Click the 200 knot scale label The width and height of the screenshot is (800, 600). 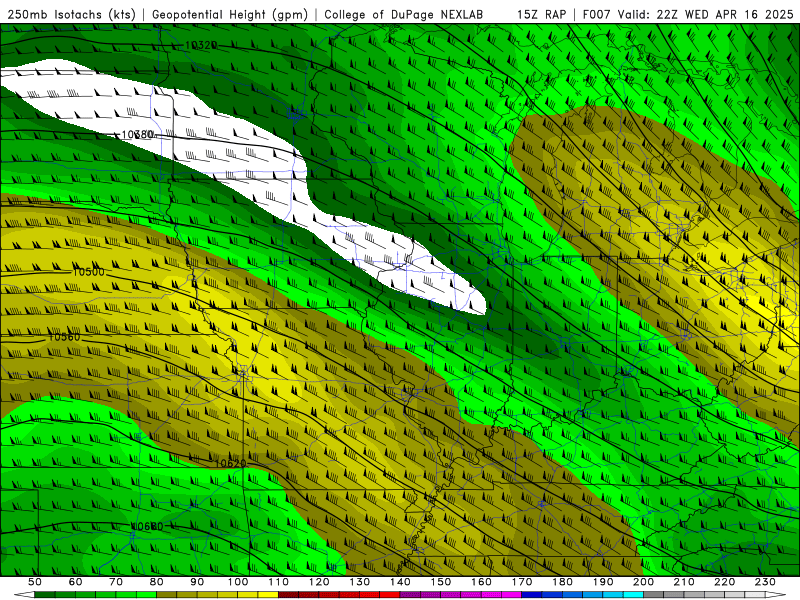click(x=643, y=582)
